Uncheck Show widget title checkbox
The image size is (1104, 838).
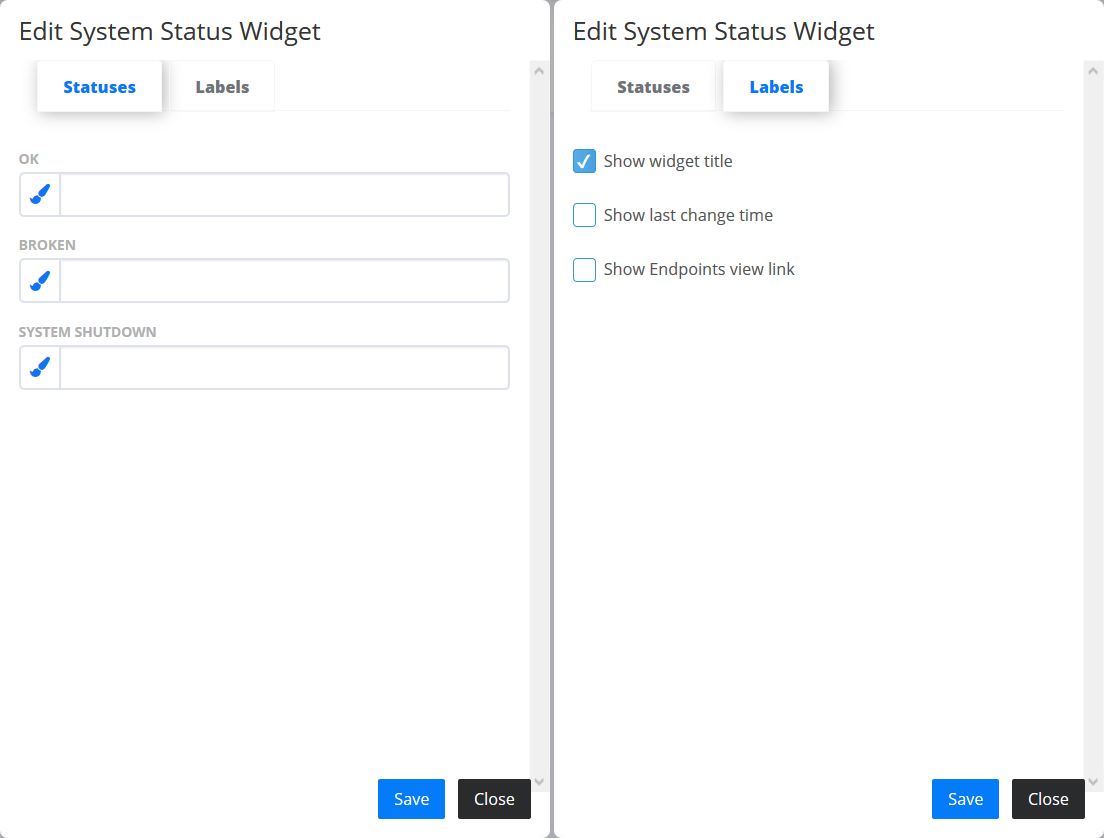click(x=584, y=161)
